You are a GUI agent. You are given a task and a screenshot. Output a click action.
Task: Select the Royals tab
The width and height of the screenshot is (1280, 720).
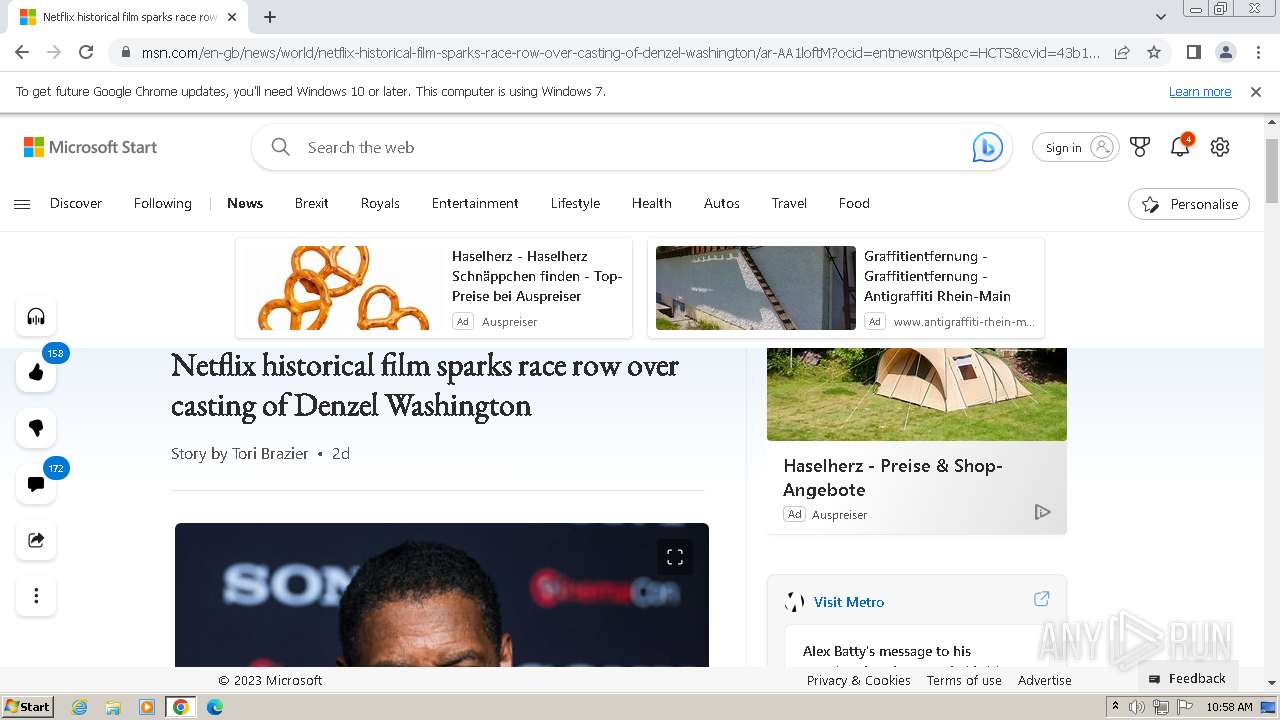pos(380,203)
